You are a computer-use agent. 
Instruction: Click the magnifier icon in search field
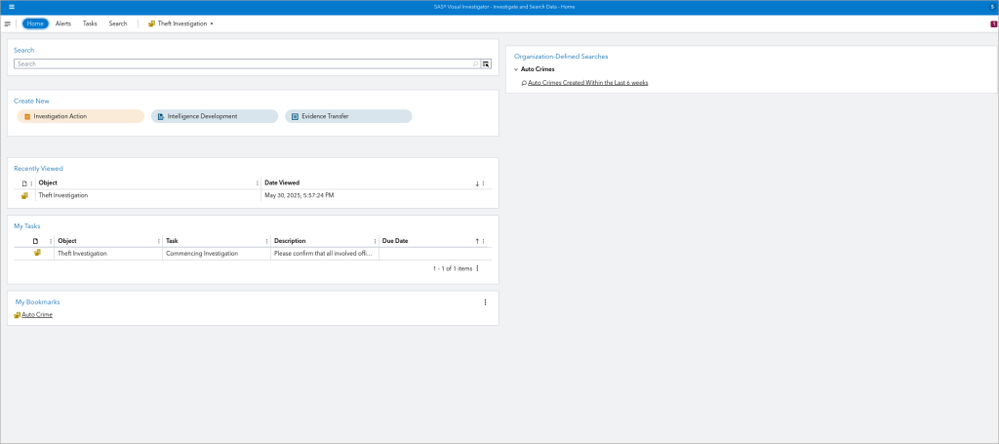point(475,64)
